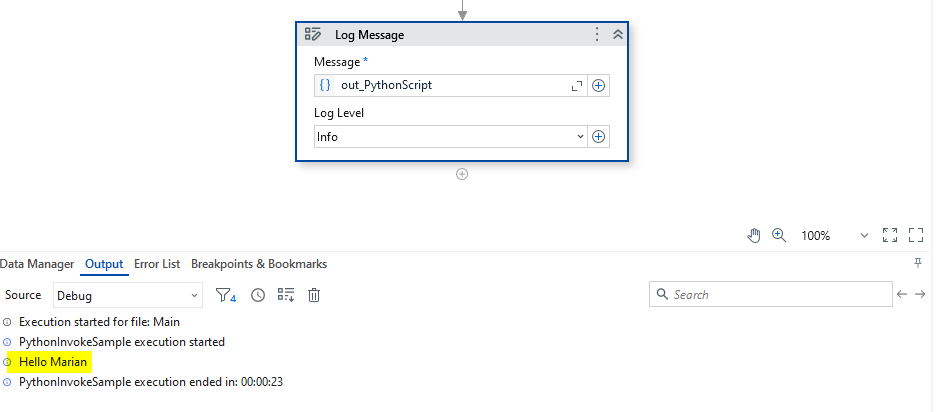Open Log Message options menu

[597, 34]
